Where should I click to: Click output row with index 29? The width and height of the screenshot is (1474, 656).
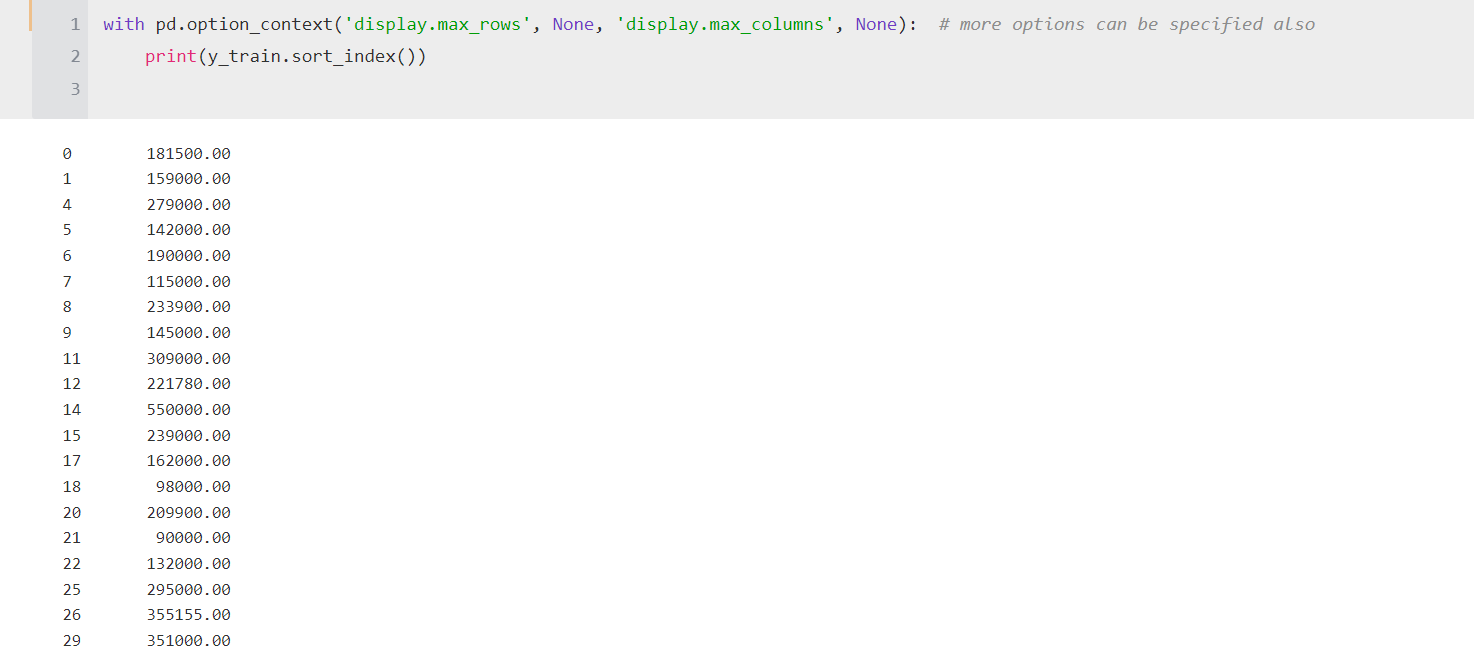(x=71, y=640)
